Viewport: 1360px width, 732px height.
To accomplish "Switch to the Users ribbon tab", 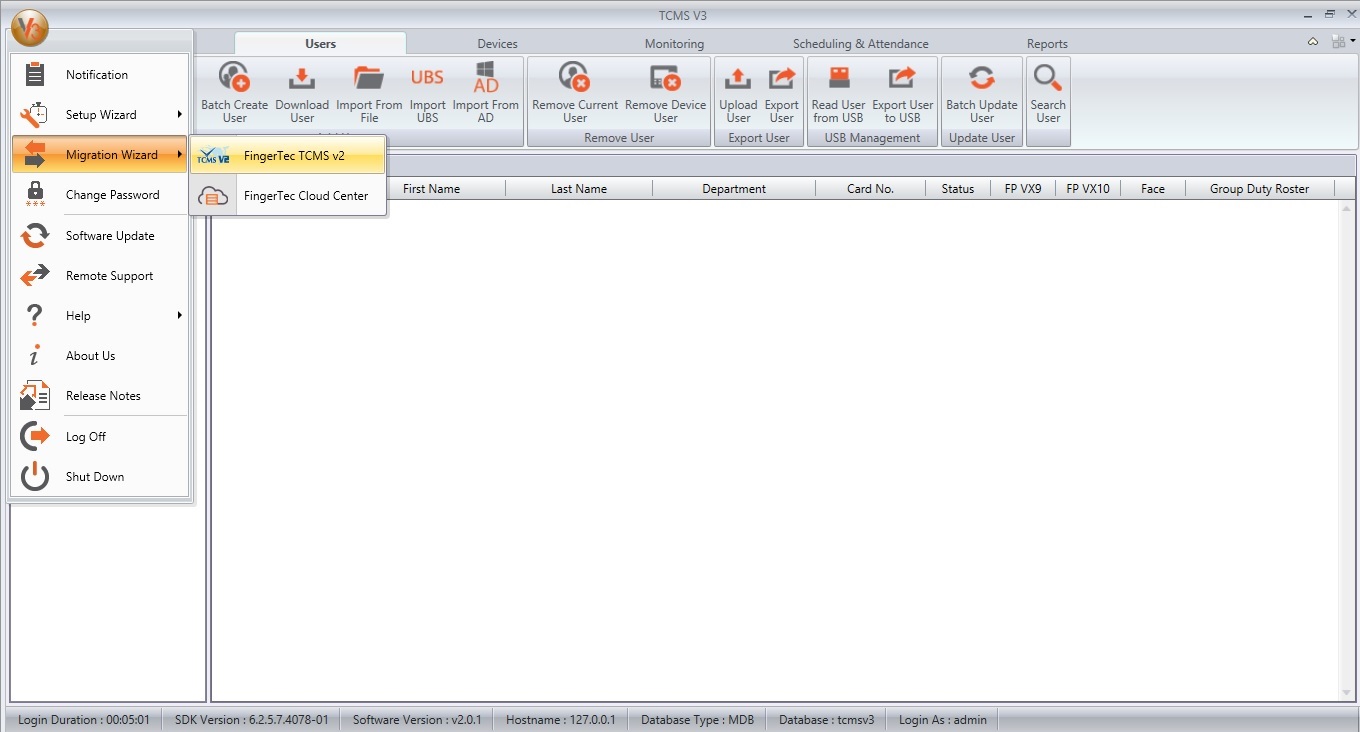I will coord(320,44).
